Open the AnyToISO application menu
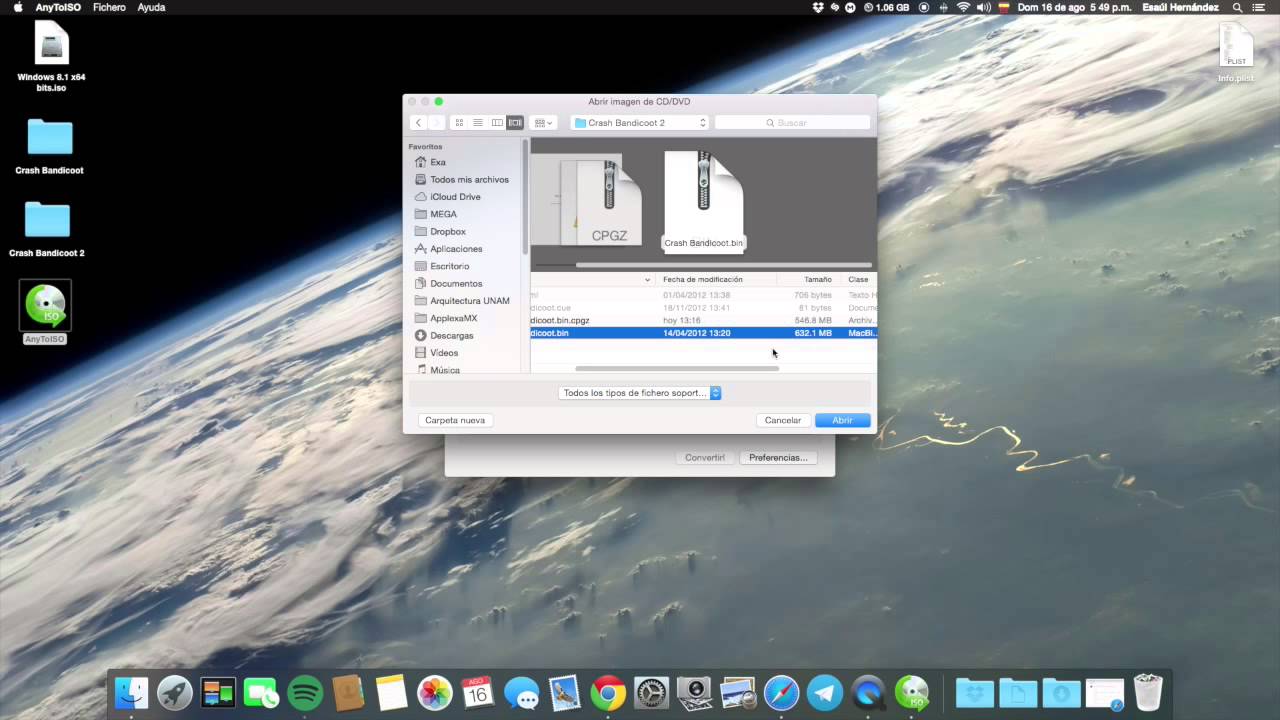Screen dimensions: 1280x720 click(x=58, y=7)
